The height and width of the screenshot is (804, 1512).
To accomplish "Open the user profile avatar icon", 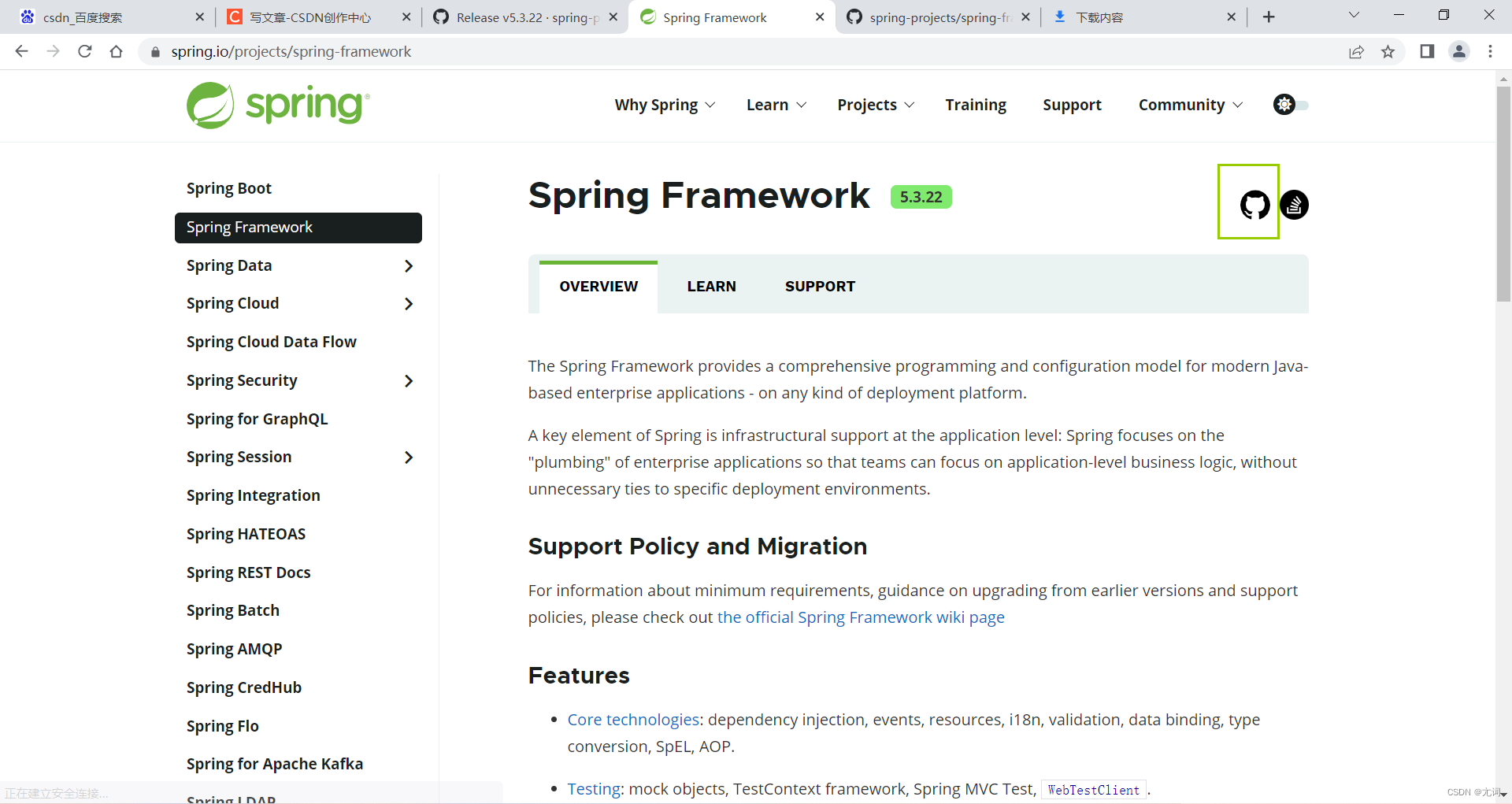I will click(x=1459, y=51).
